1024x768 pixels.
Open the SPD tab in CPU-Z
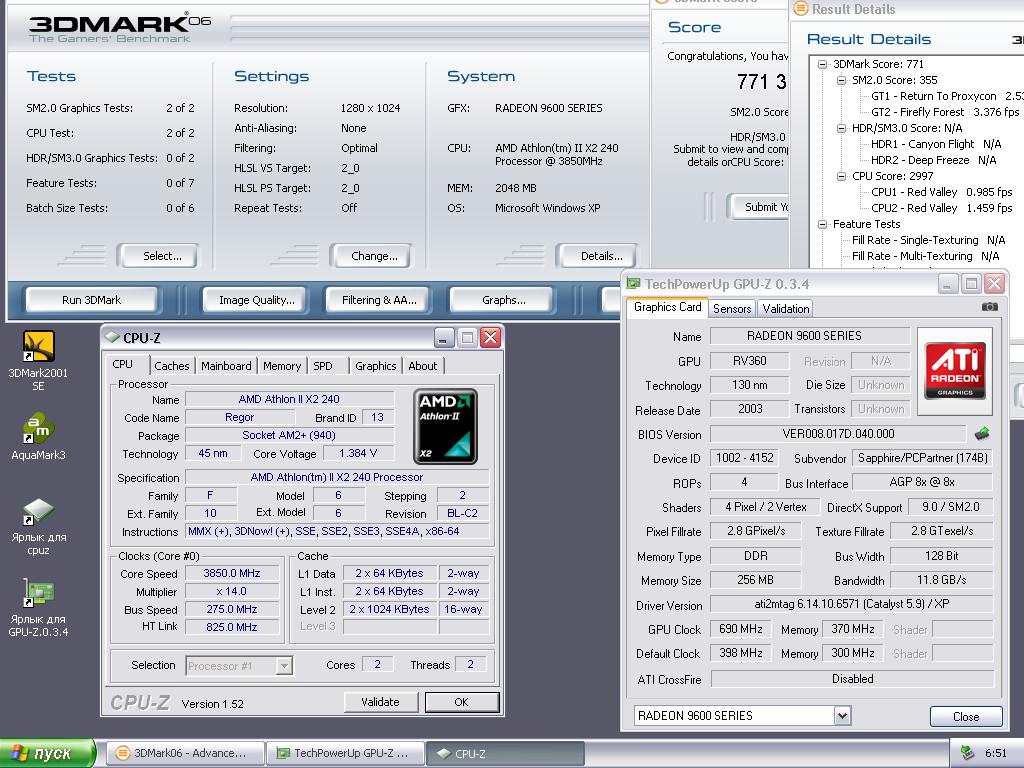point(323,366)
